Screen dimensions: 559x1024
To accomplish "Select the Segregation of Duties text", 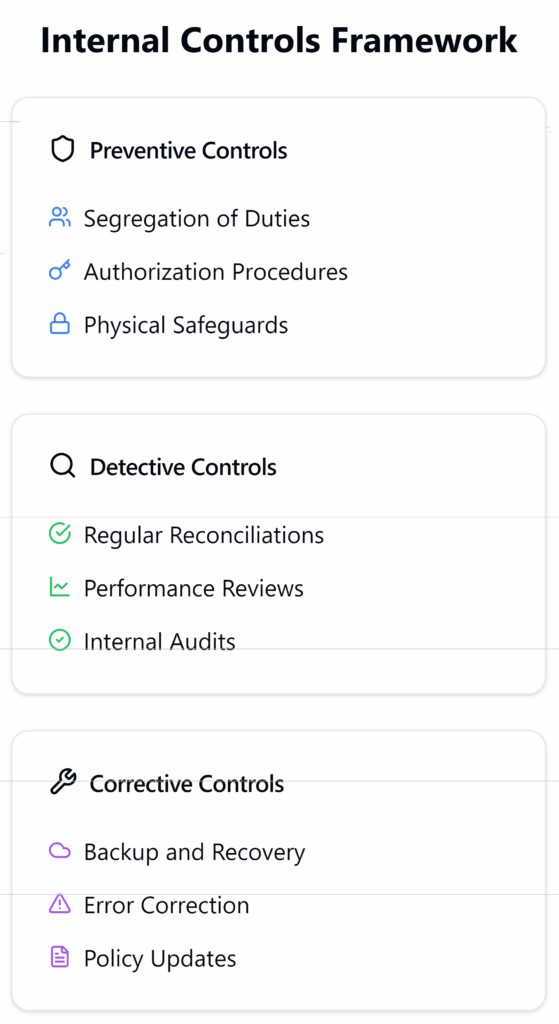I will pyautogui.click(x=197, y=218).
